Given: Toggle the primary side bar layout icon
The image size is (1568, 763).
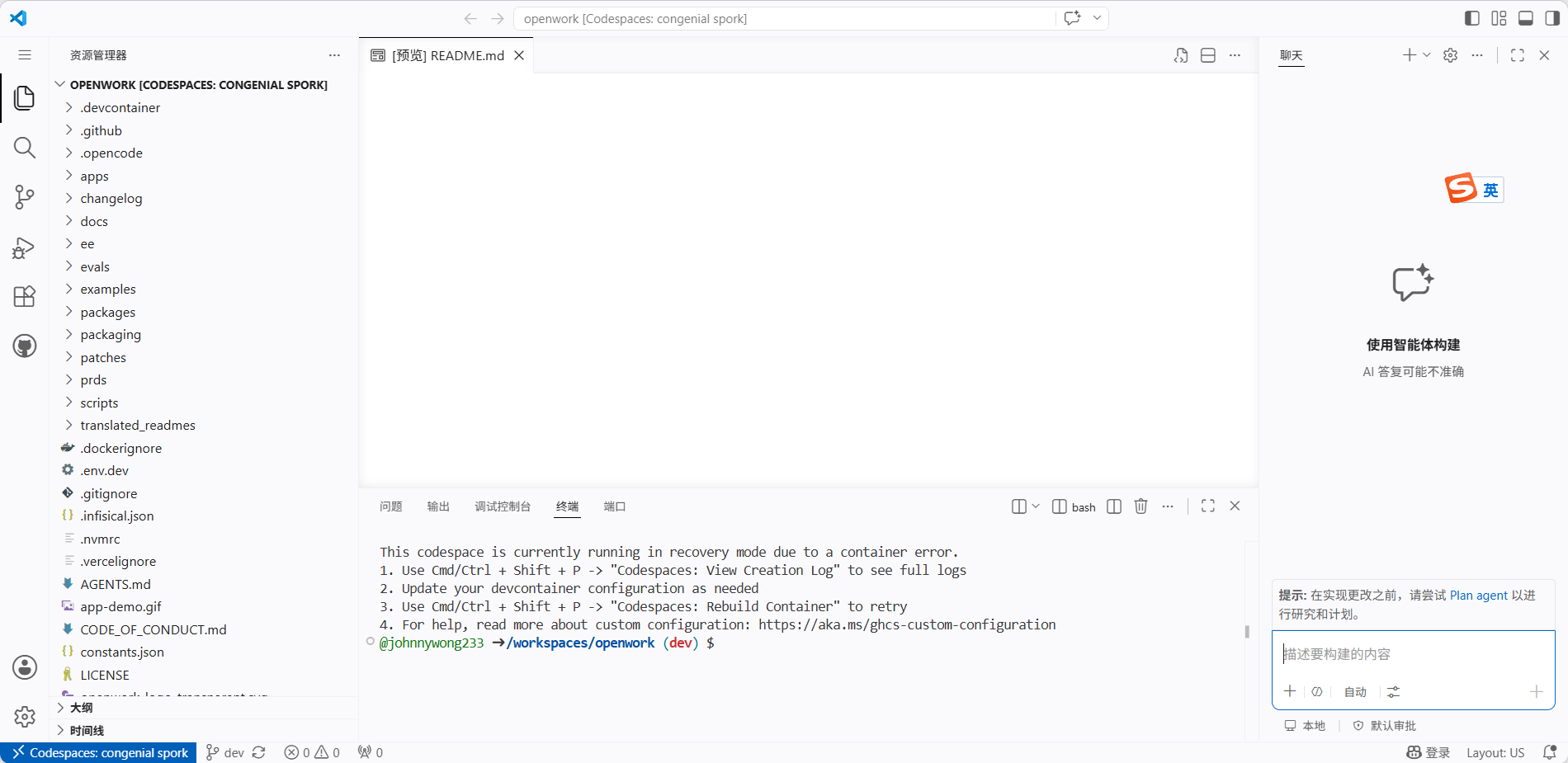Looking at the screenshot, I should (1471, 18).
